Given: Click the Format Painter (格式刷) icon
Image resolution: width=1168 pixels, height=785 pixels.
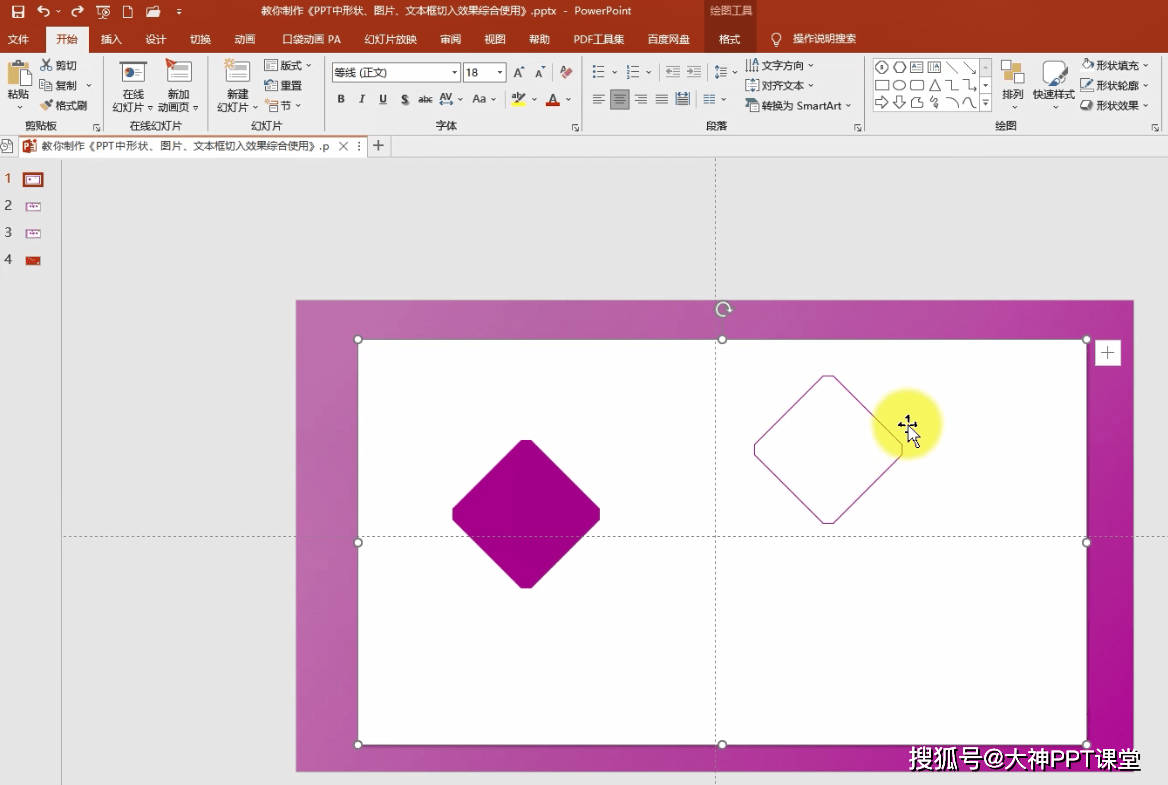Looking at the screenshot, I should 47,105.
